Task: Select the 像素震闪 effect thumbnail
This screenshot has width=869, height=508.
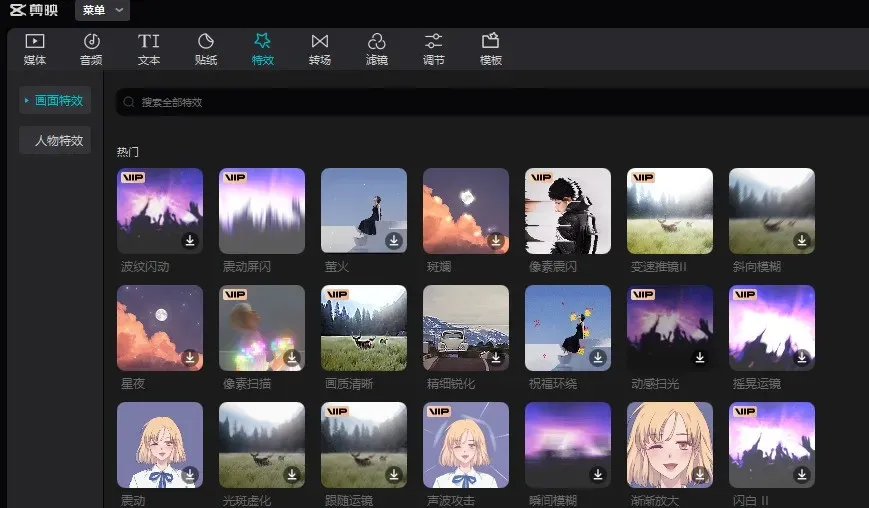Action: click(568, 211)
